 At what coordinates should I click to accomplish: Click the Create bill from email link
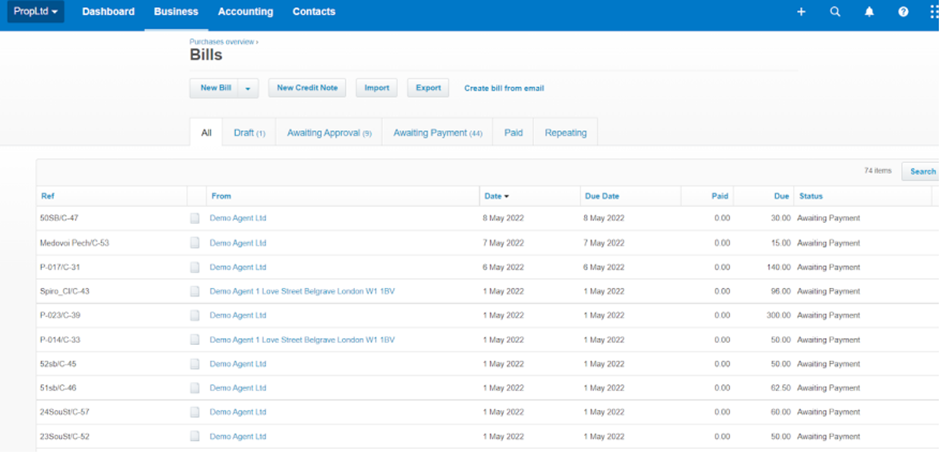(504, 88)
